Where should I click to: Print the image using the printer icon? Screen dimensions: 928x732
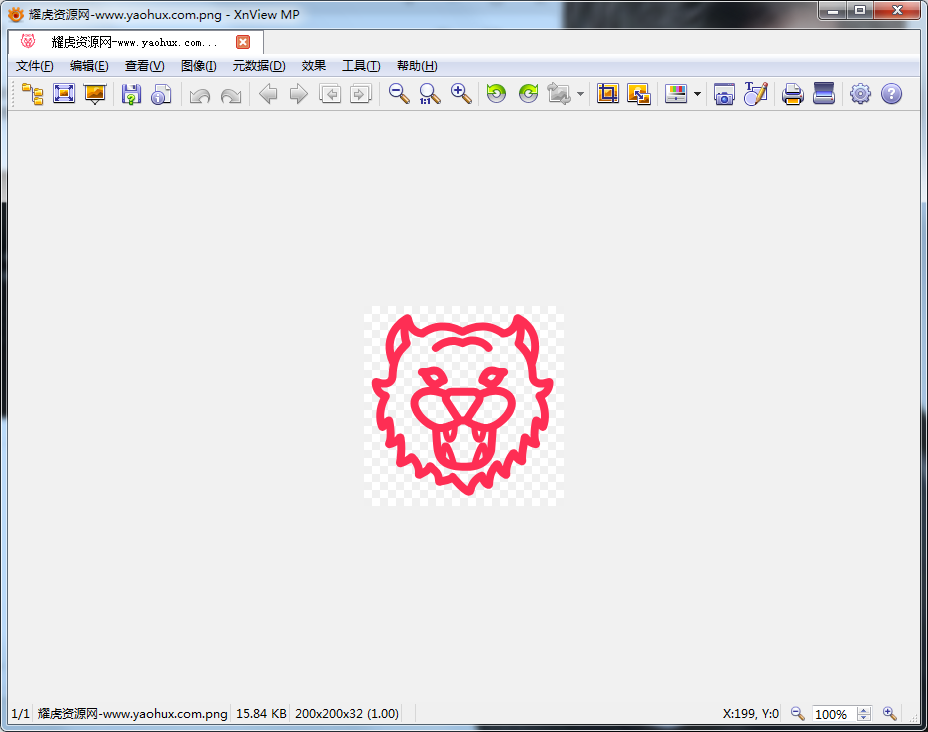793,95
